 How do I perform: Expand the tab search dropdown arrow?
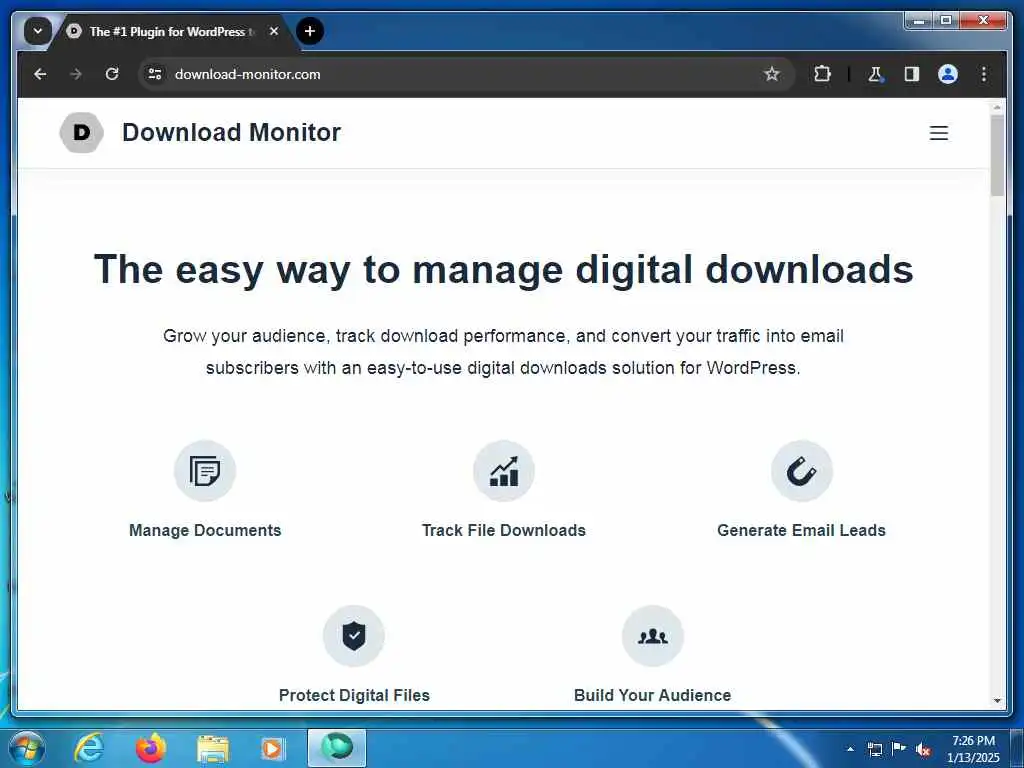point(38,31)
